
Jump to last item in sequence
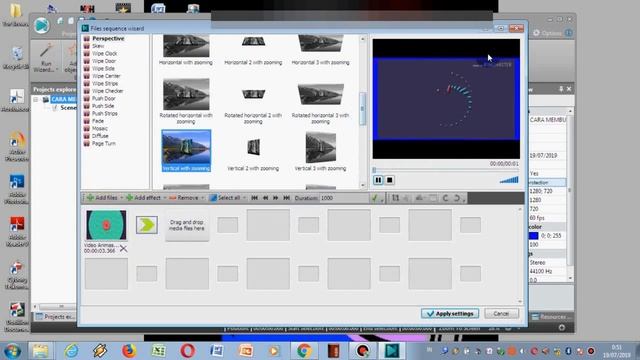coord(287,198)
